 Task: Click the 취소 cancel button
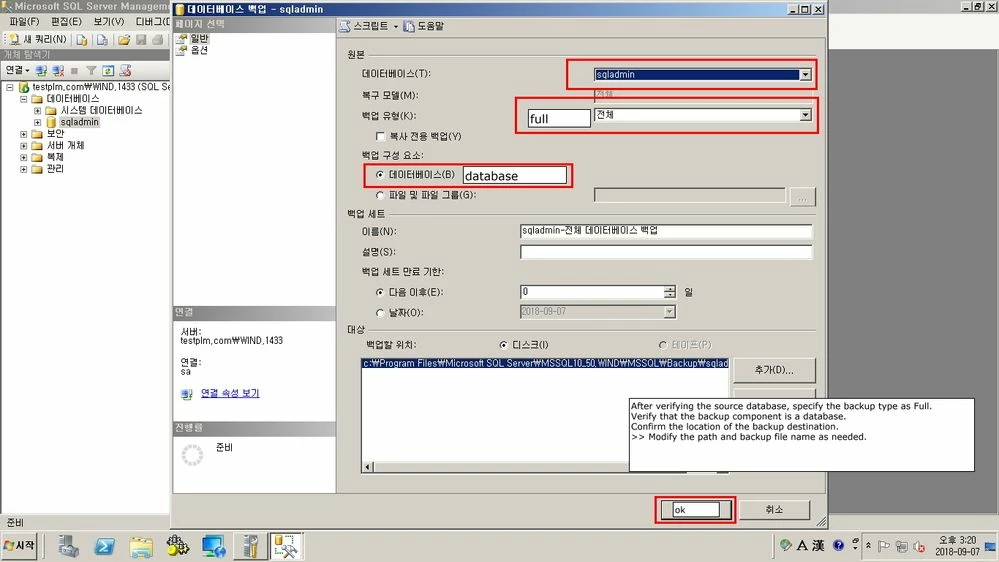point(774,510)
